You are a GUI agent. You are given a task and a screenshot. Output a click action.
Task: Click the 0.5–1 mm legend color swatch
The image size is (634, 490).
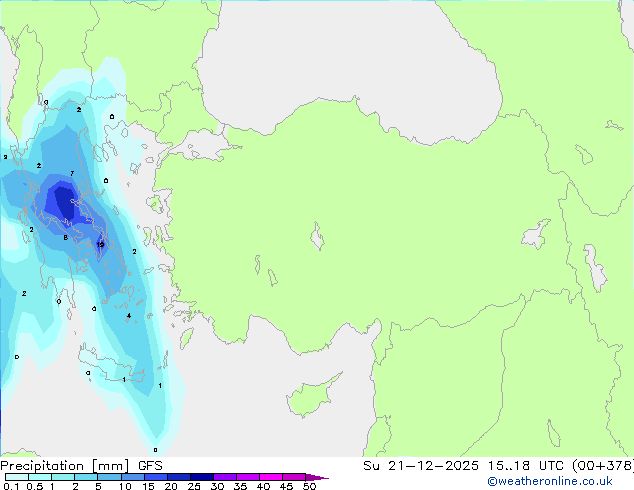pos(40,477)
